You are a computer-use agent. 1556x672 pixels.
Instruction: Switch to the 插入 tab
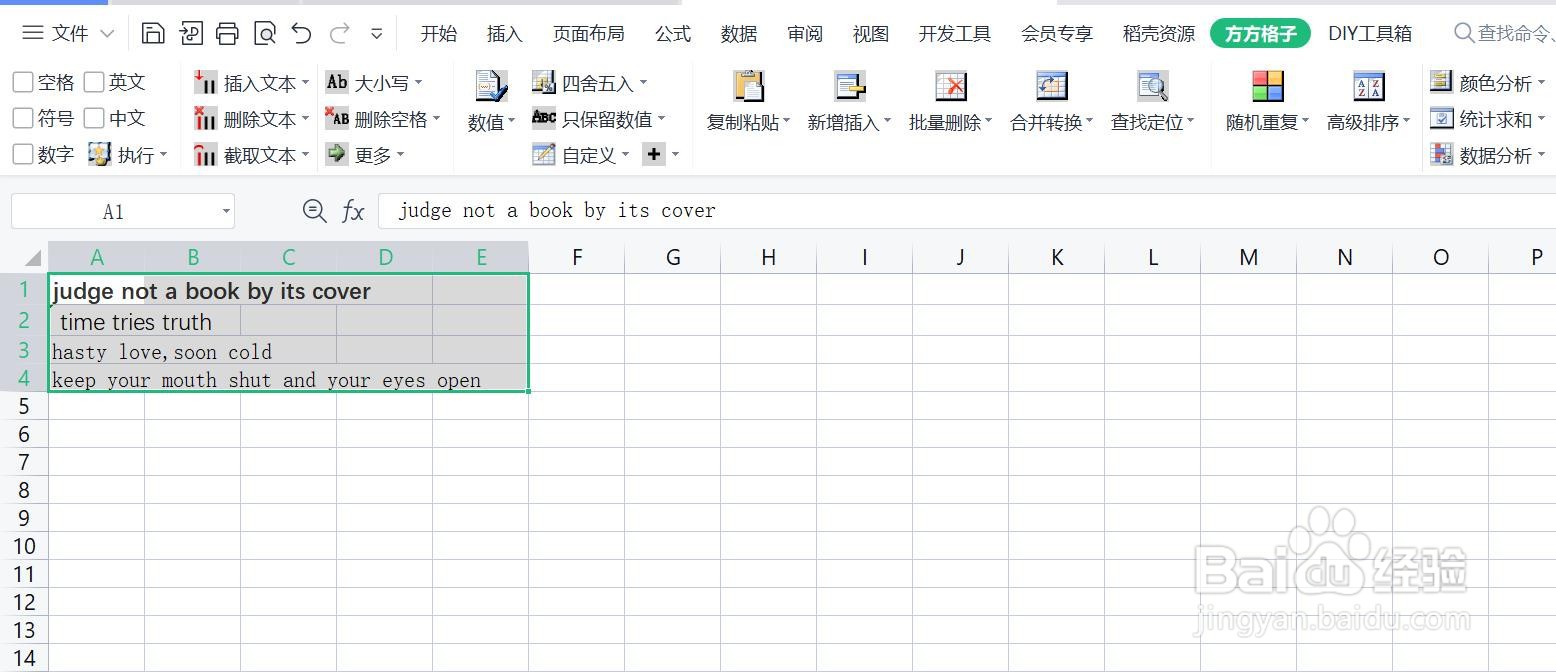click(504, 33)
